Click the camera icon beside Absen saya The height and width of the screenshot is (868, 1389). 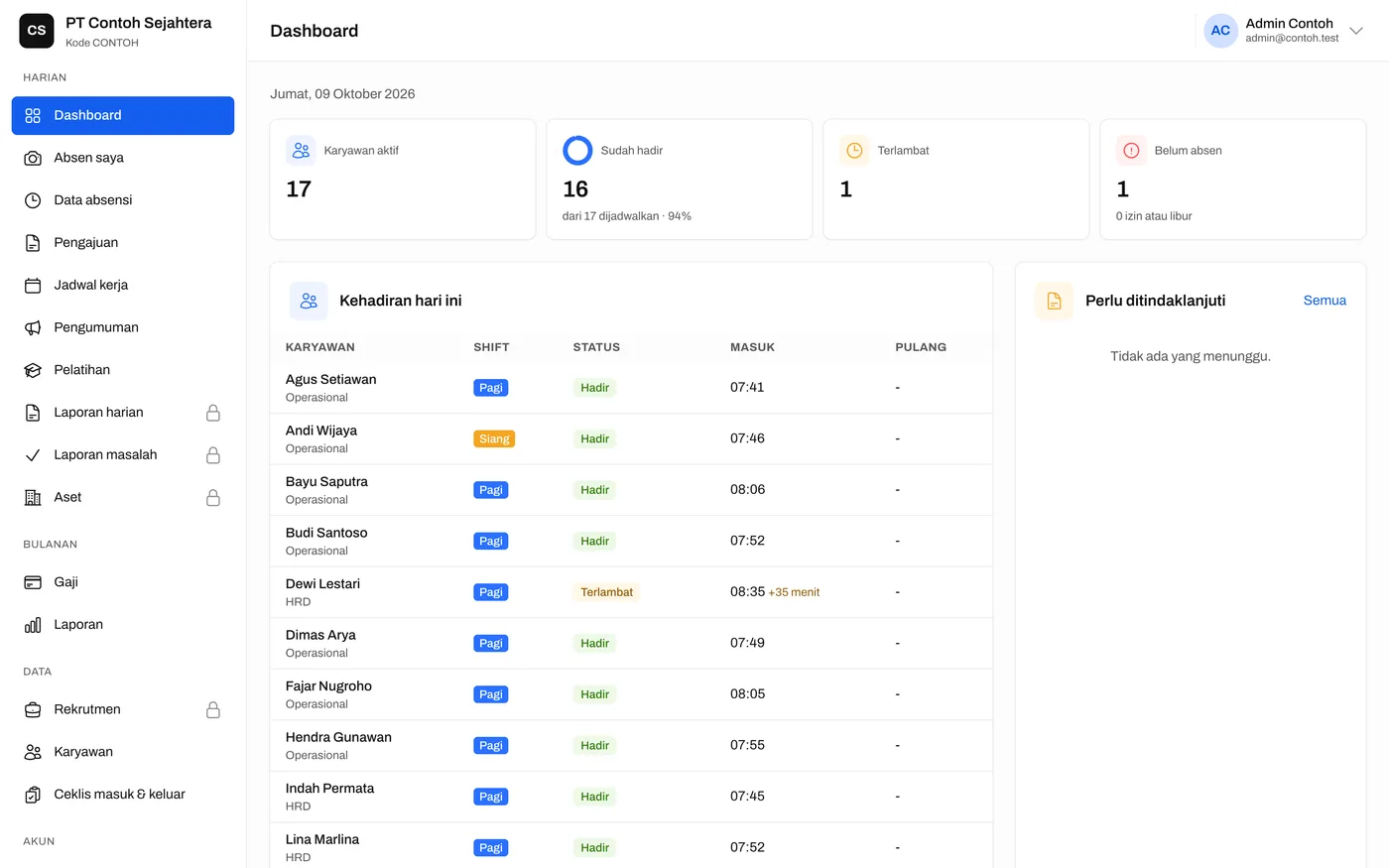(x=33, y=158)
